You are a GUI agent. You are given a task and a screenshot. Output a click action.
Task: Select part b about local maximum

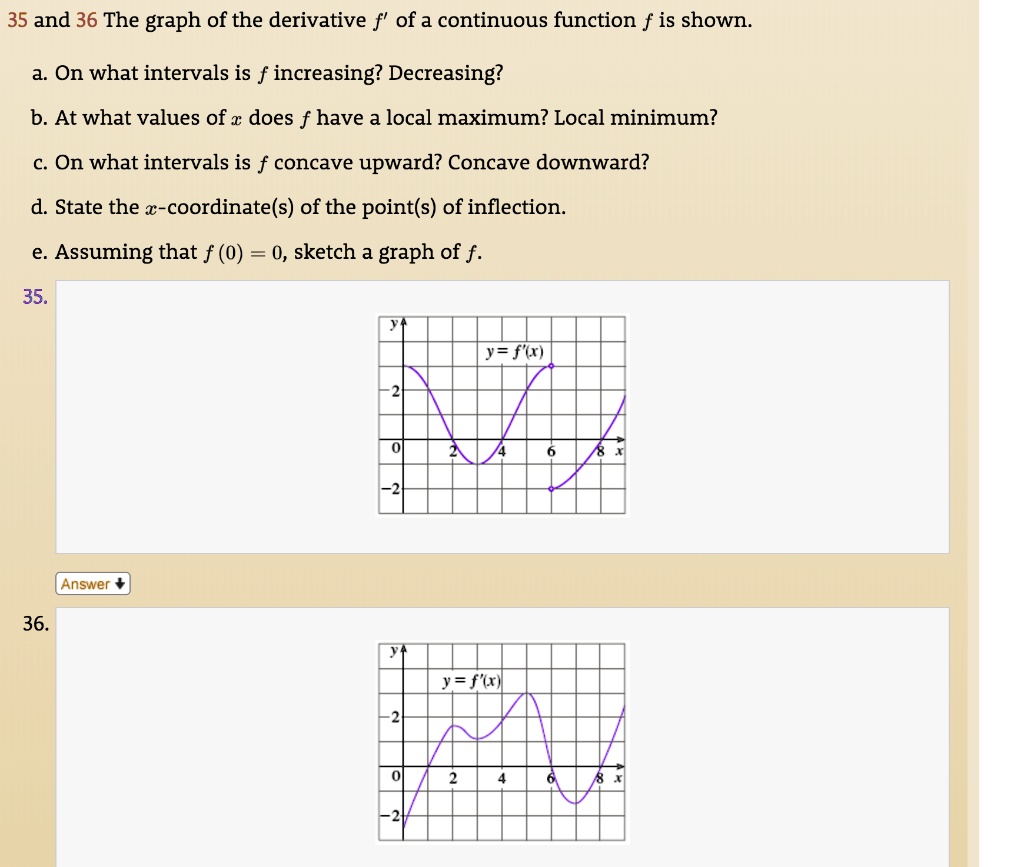click(373, 117)
